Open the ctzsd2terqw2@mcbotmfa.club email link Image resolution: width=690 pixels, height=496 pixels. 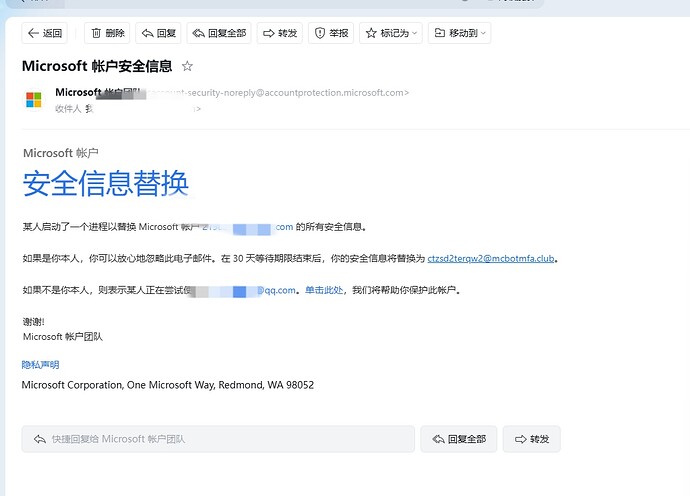[491, 258]
